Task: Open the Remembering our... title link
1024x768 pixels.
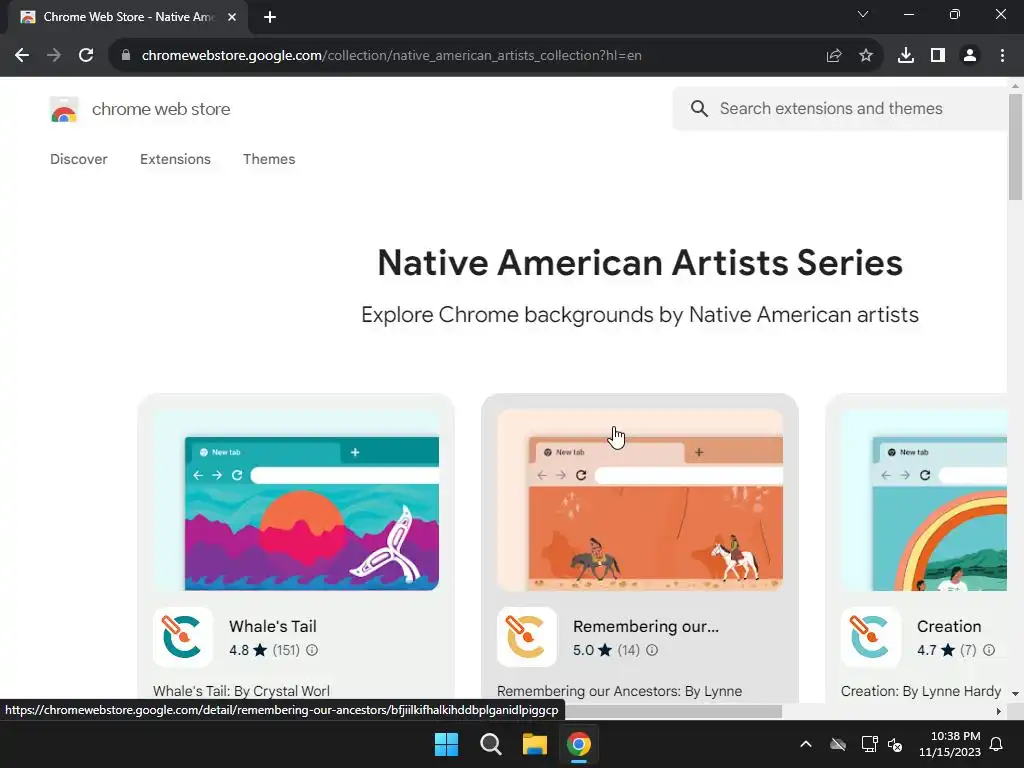Action: pyautogui.click(x=646, y=626)
